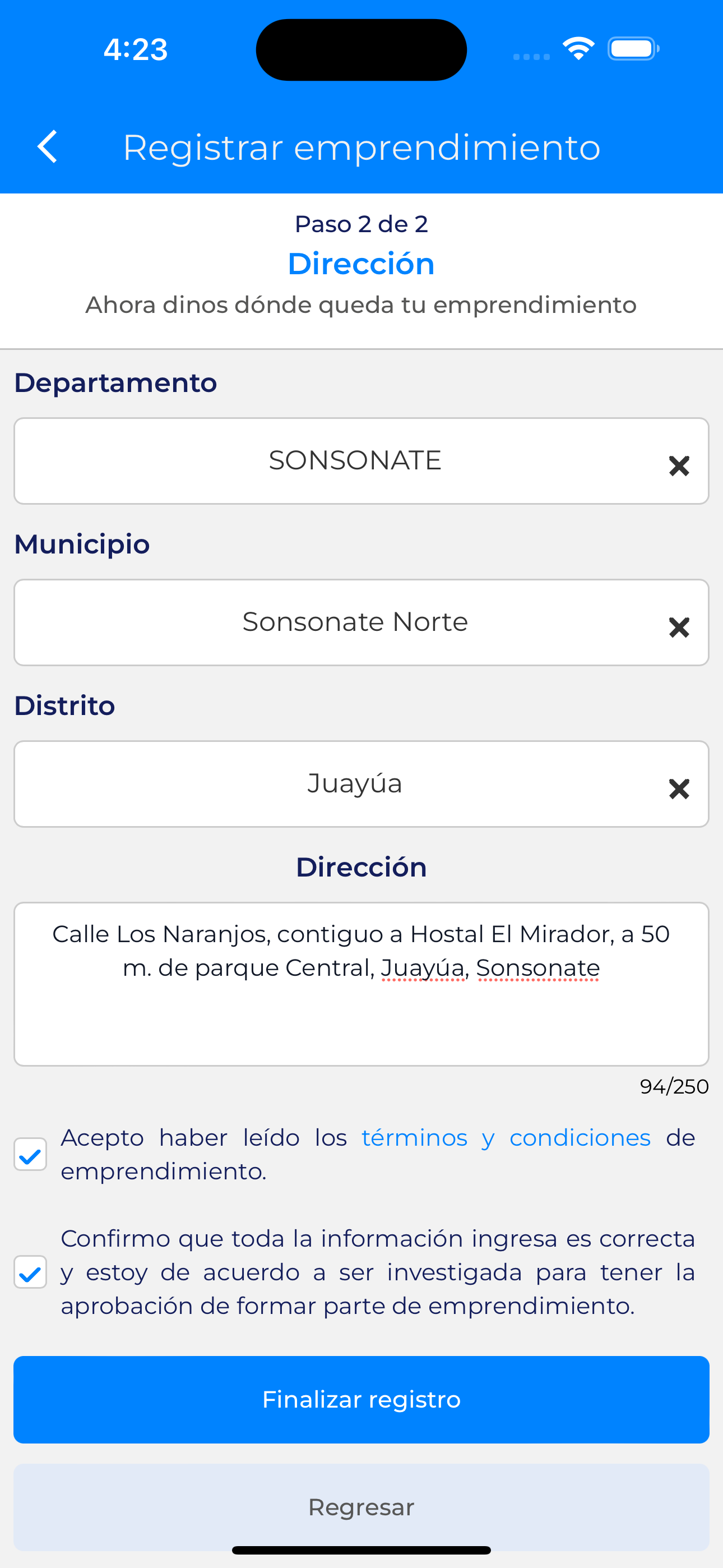Tap into the Dirección address text area
The image size is (723, 1568).
361,1011
